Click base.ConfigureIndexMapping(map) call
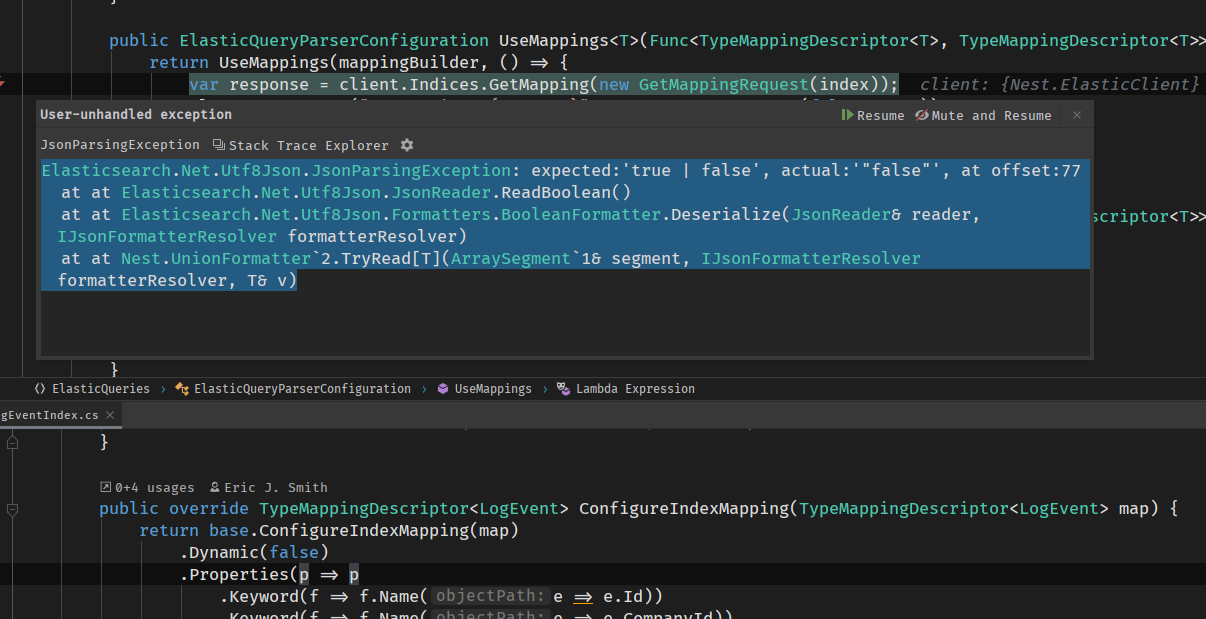The image size is (1206, 619). click(364, 531)
